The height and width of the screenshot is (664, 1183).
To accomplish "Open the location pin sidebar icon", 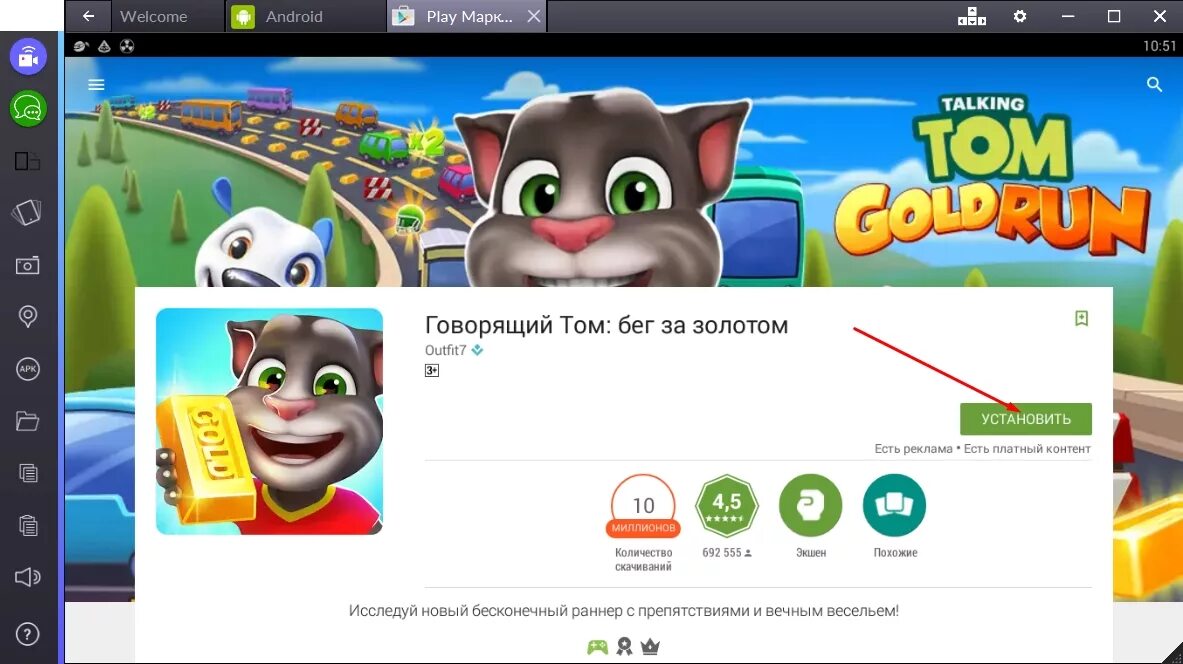I will pos(28,316).
